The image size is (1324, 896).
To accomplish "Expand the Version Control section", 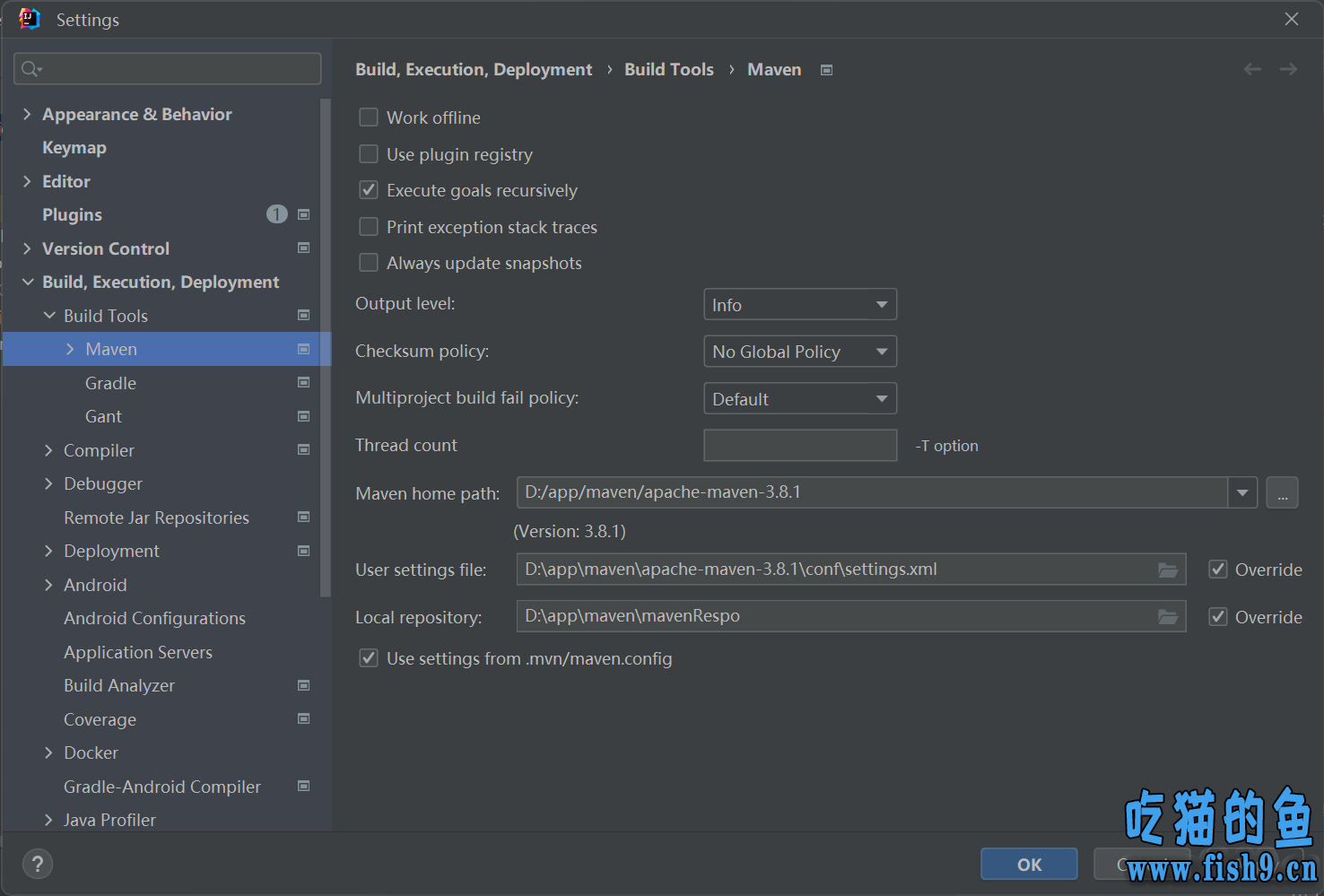I will click(x=27, y=248).
